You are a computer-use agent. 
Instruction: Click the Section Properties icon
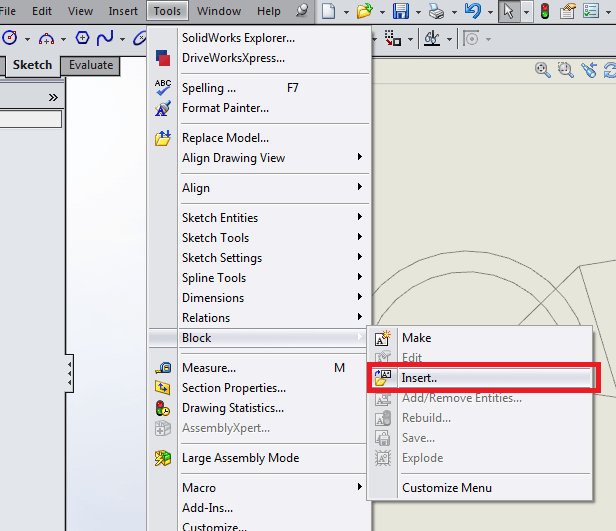163,388
